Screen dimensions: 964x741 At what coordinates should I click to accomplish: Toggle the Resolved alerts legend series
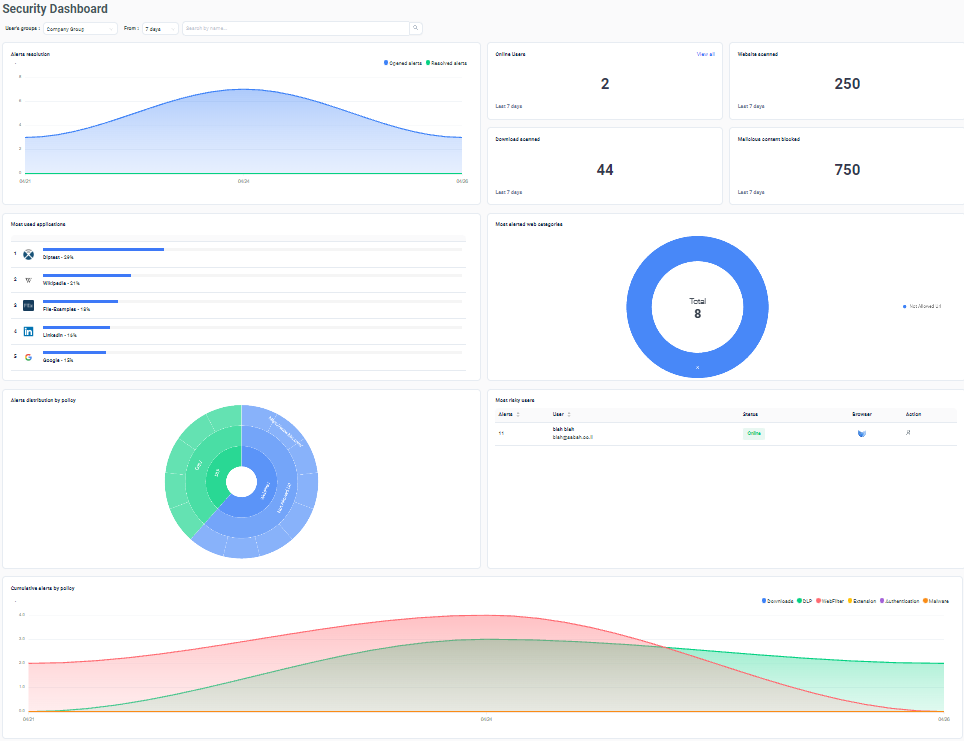446,63
